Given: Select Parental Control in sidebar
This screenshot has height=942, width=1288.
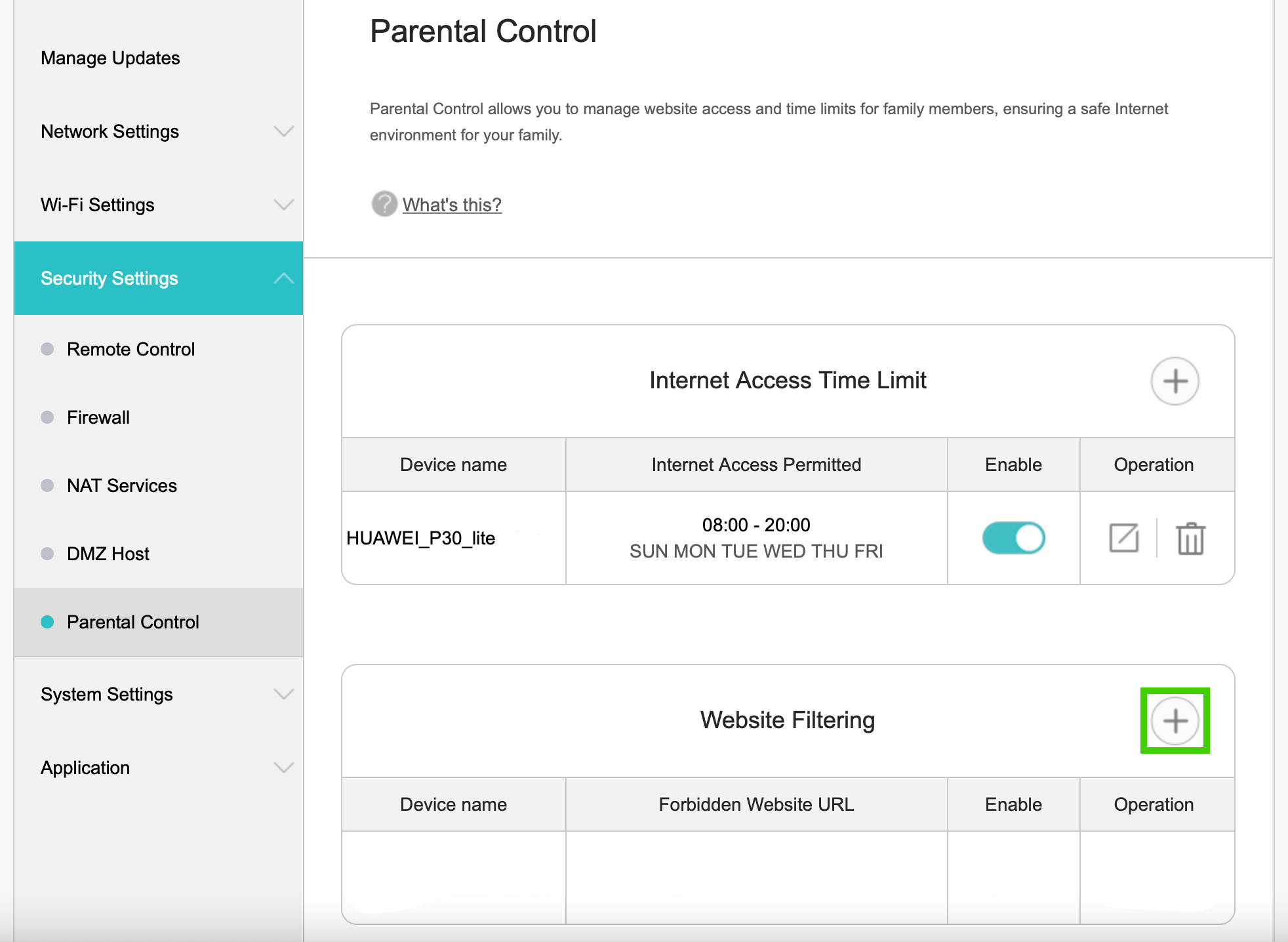Looking at the screenshot, I should point(132,622).
